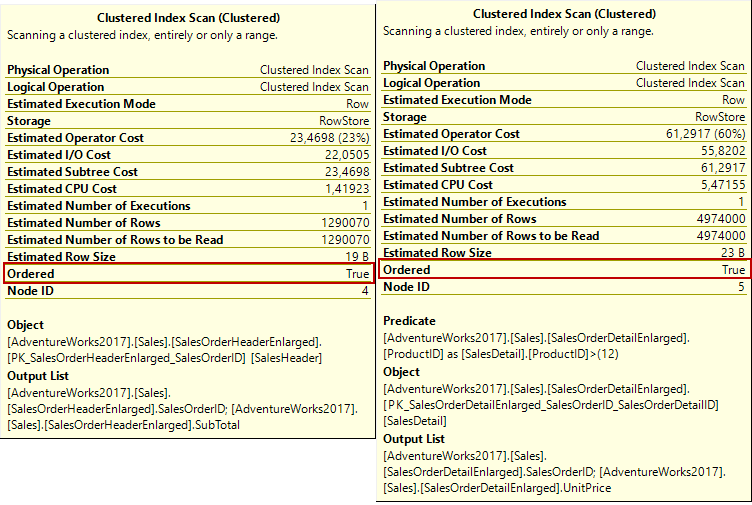Click Output List heading in left tooltip
The image size is (752, 505).
[38, 376]
